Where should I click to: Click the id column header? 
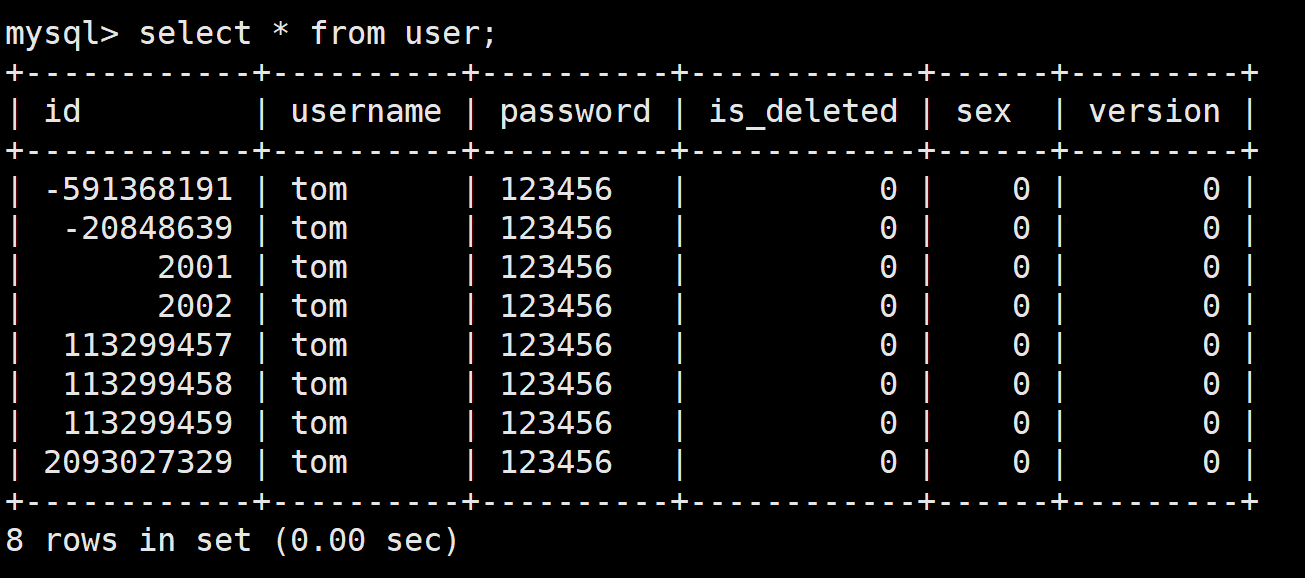pos(62,111)
